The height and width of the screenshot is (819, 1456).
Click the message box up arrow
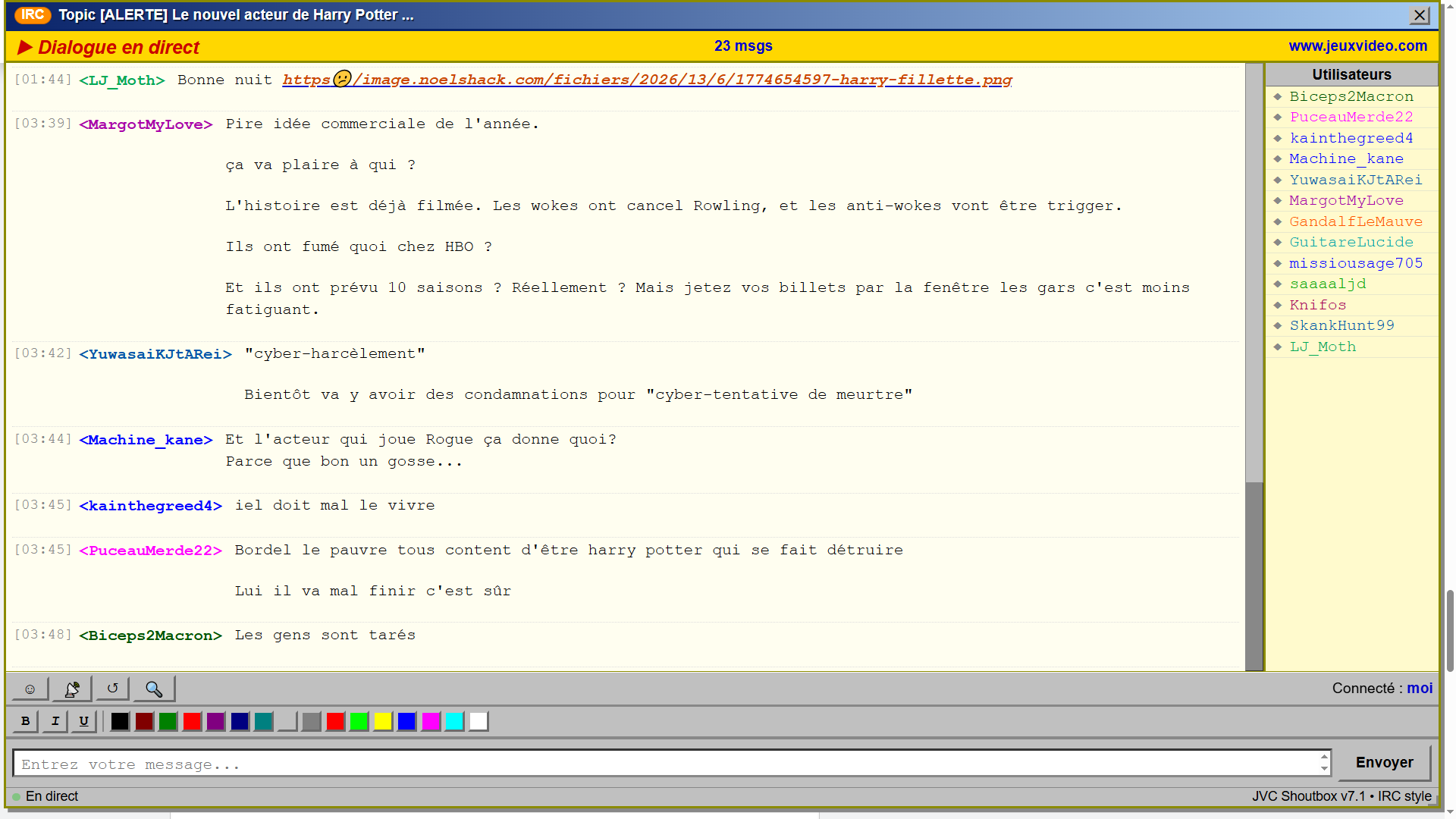click(1324, 757)
